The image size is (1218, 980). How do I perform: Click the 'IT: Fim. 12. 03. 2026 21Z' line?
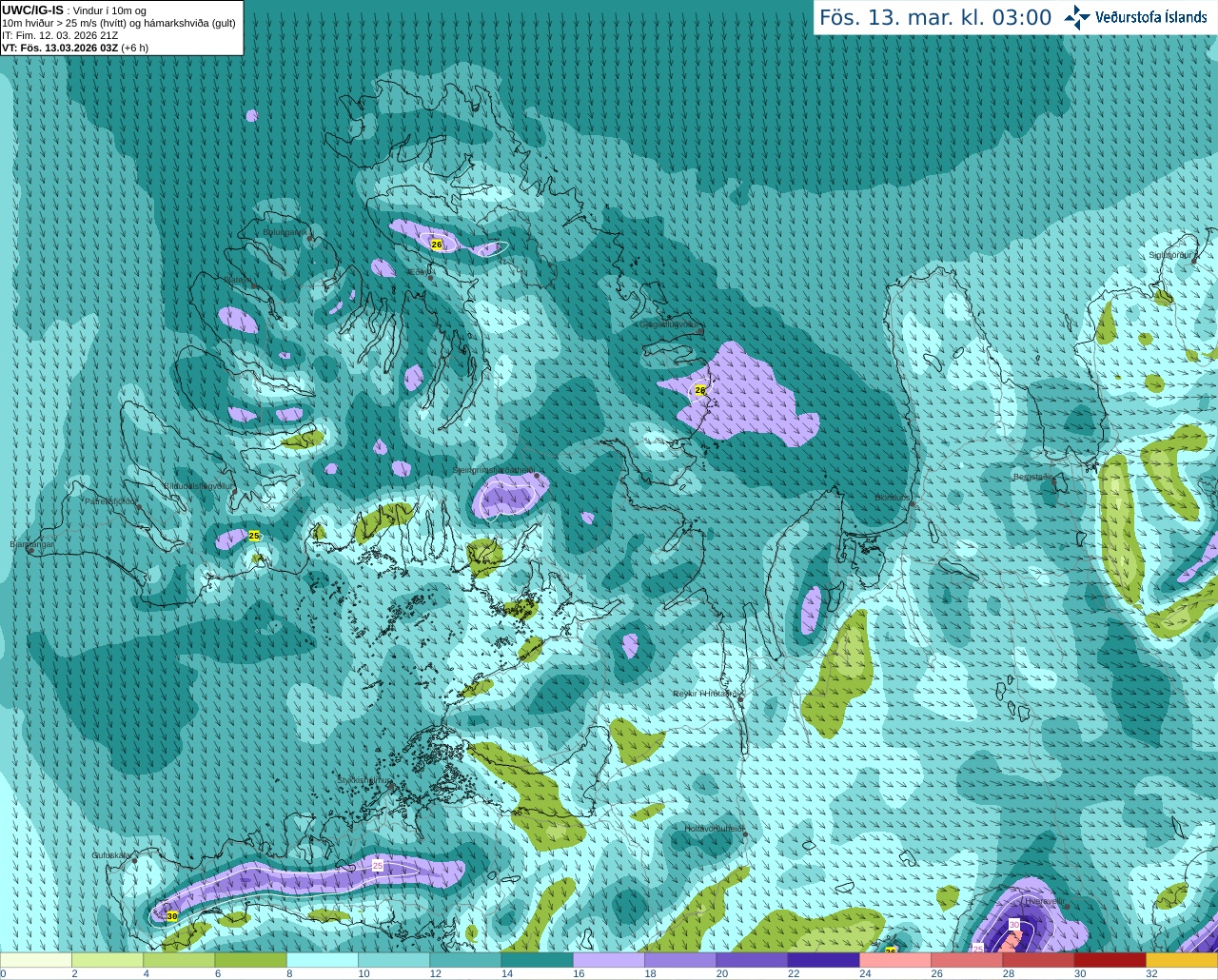[x=60, y=35]
